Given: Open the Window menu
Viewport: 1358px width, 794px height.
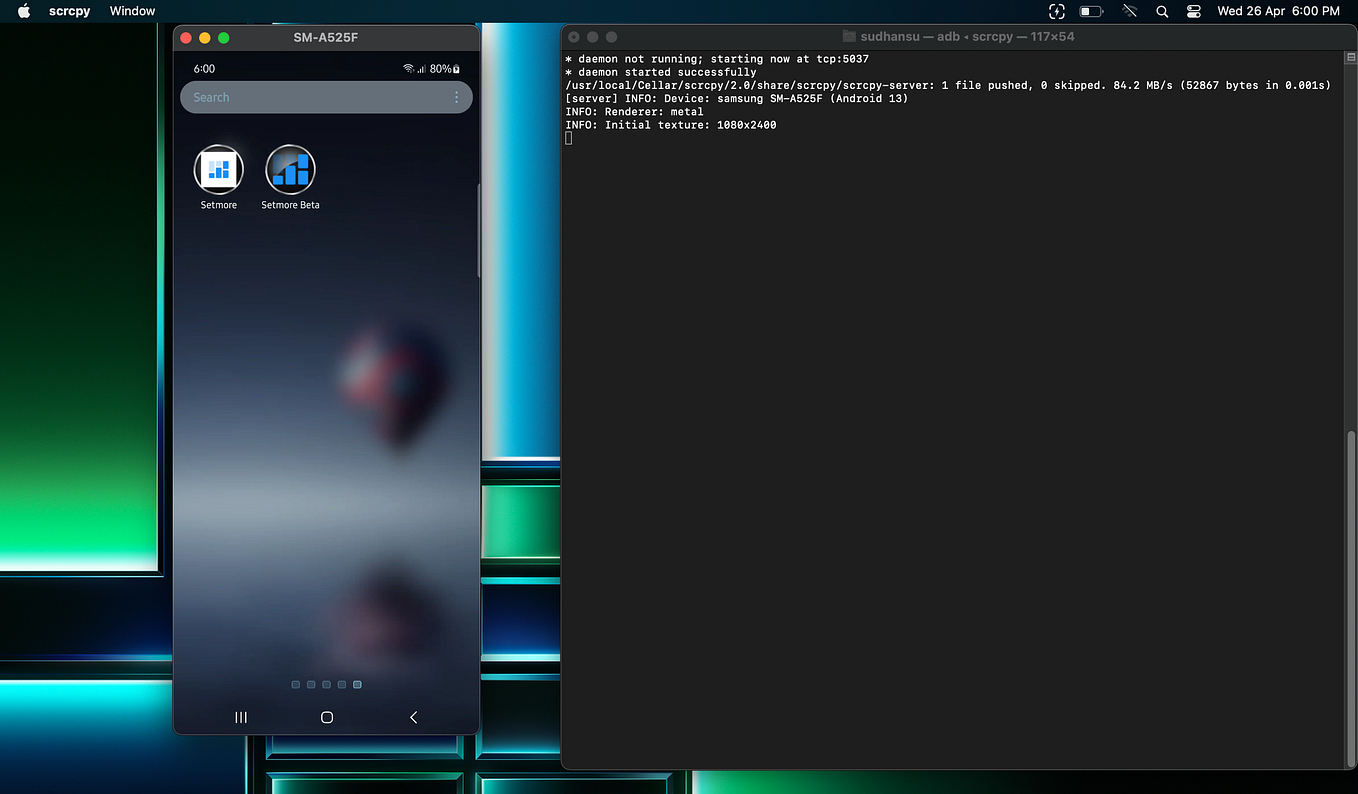Looking at the screenshot, I should pos(132,11).
